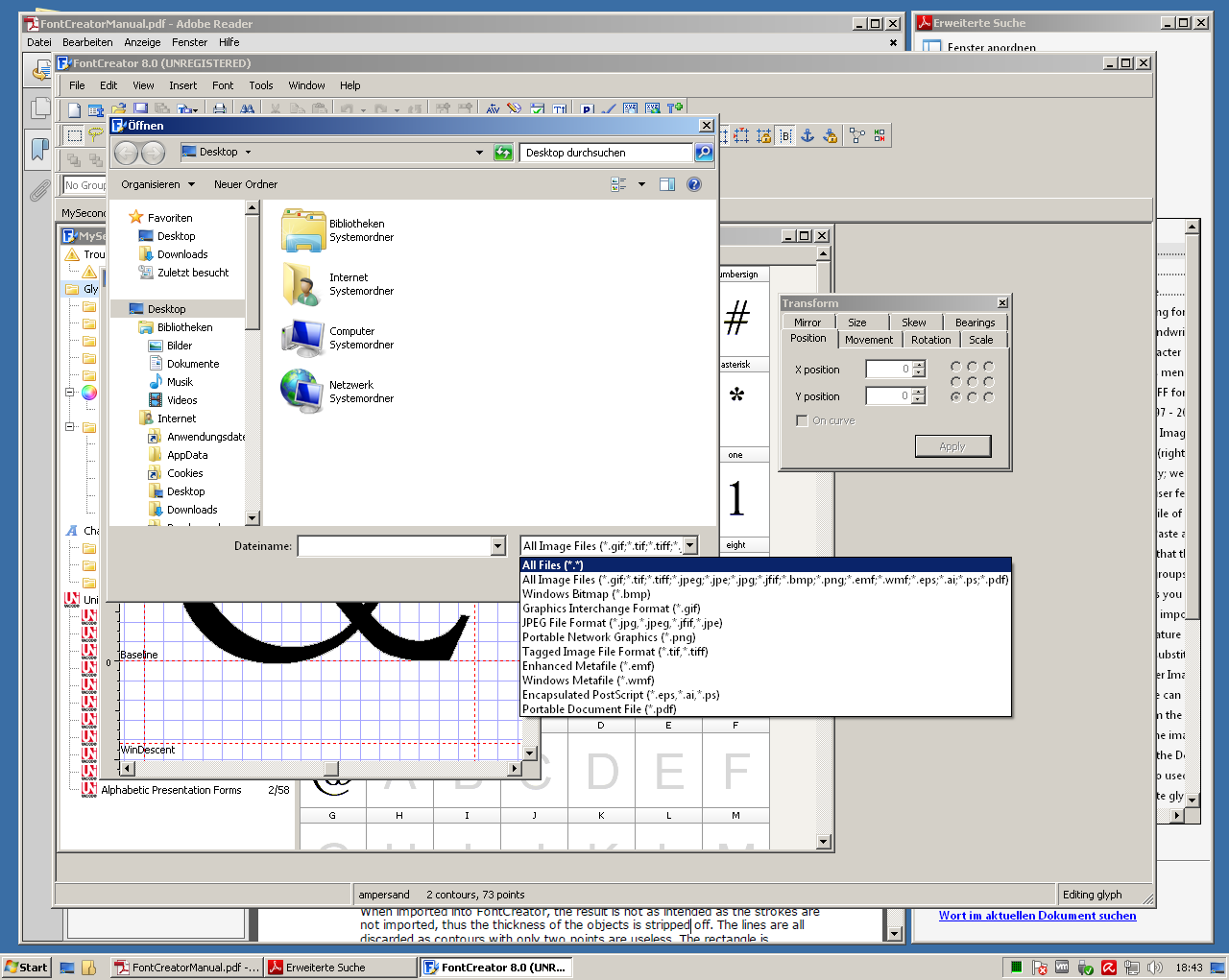Screen dimensions: 1229x980
Task: Toggle the preview pane icon in Öffnen dialog
Action: coord(667,184)
